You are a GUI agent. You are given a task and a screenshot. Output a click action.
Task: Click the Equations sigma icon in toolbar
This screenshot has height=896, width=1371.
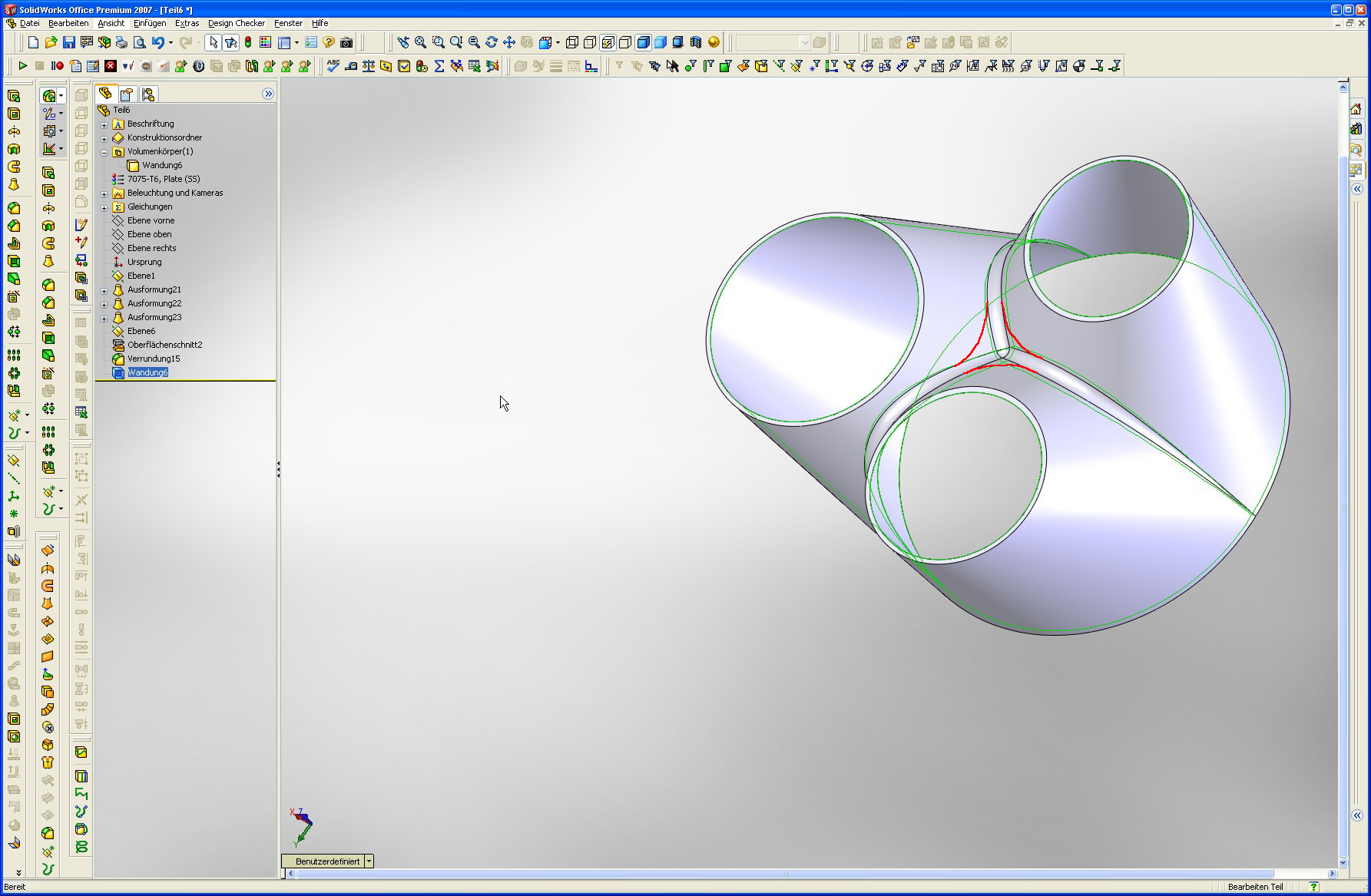tap(439, 66)
